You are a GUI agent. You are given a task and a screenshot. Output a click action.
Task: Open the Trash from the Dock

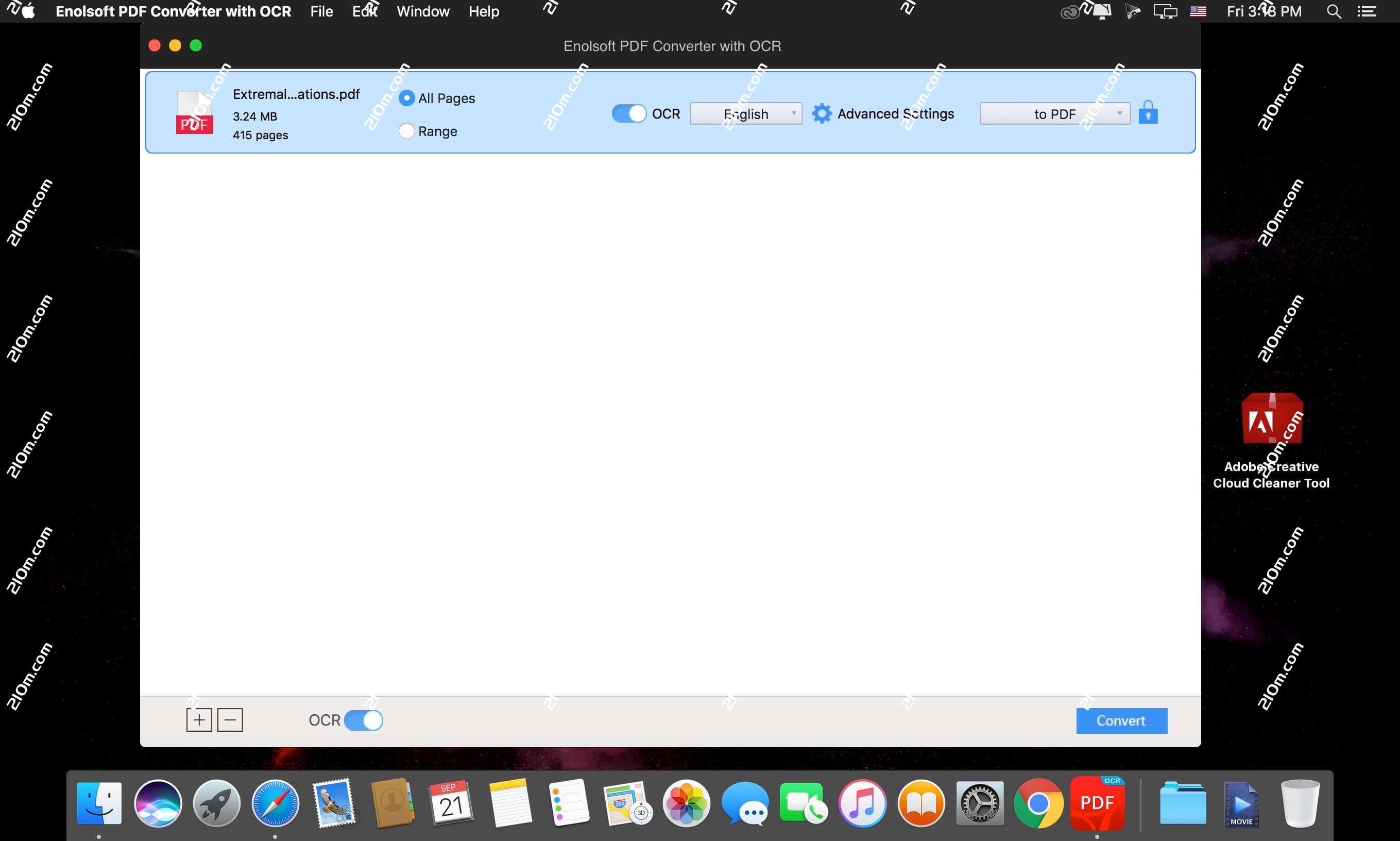pyautogui.click(x=1300, y=803)
